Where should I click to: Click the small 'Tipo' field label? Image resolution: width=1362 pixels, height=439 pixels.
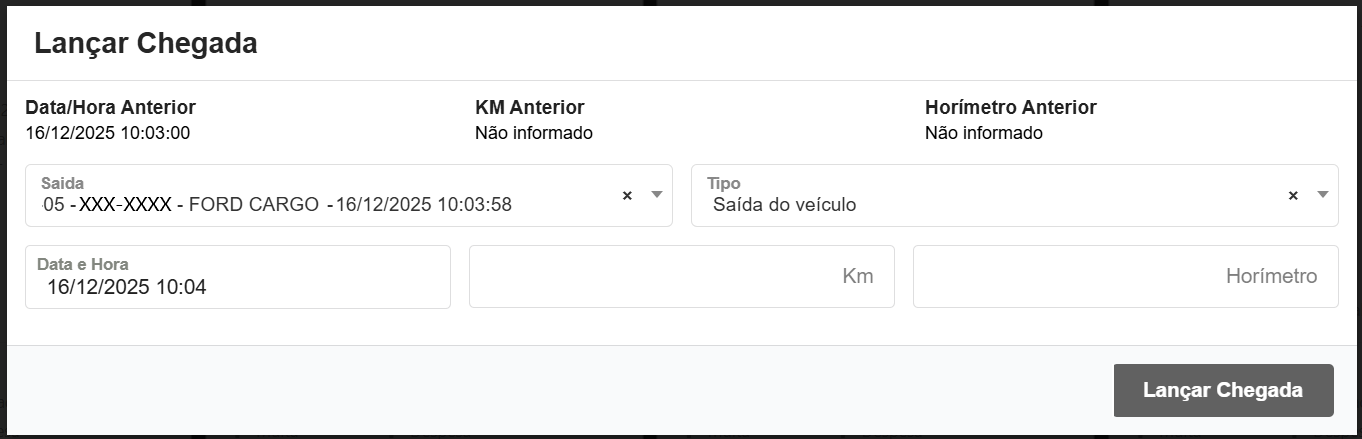[723, 184]
